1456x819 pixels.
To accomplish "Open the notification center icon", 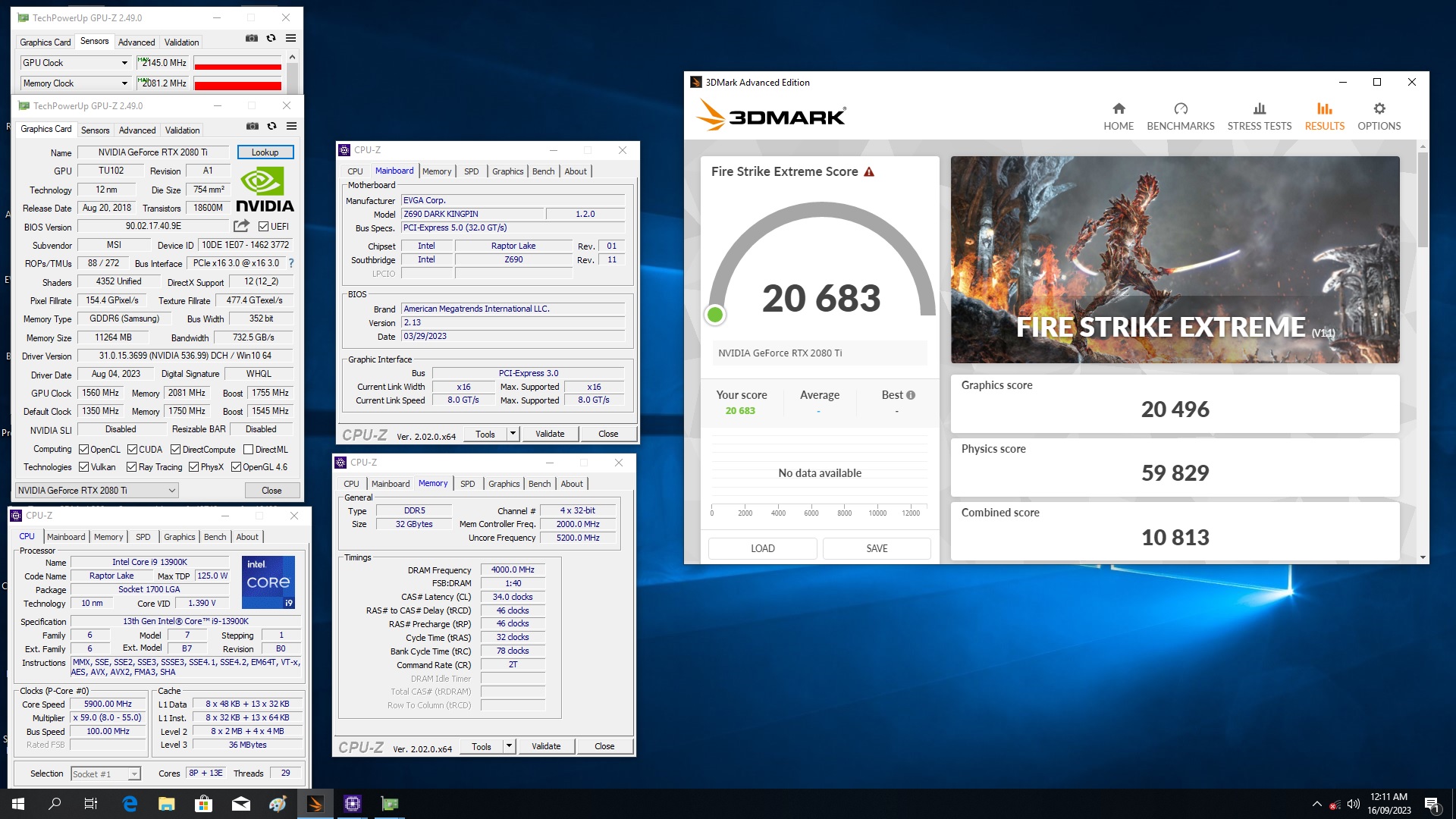I will tap(1432, 804).
